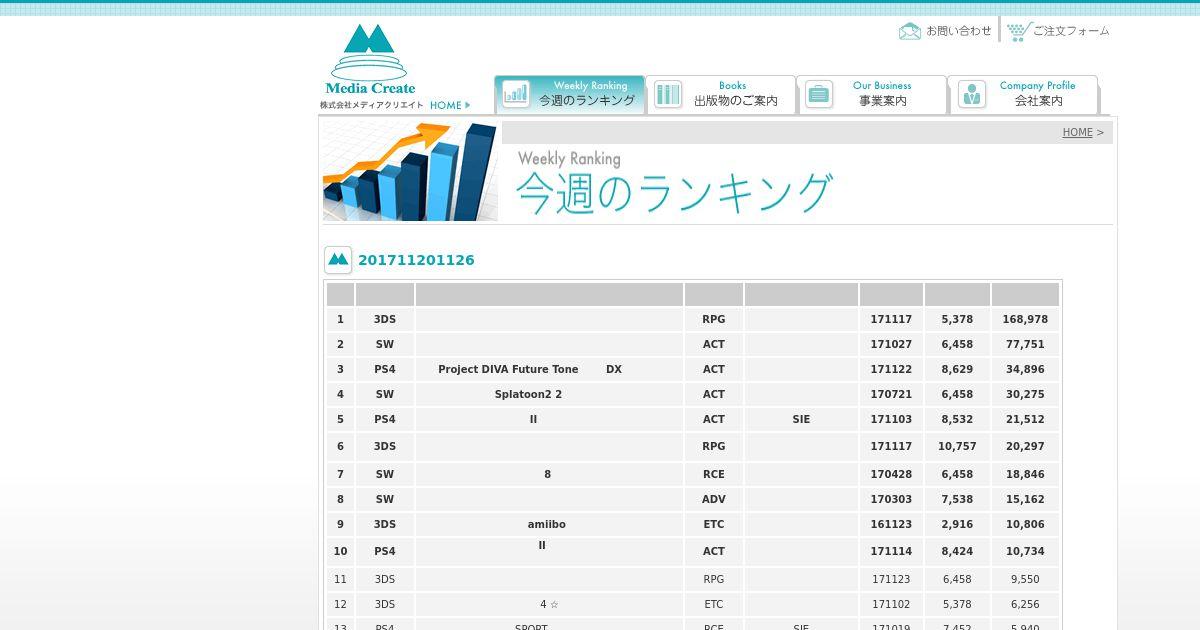Click the Weekly Ranking chart icon
Image resolution: width=1200 pixels, height=630 pixels.
point(516,94)
